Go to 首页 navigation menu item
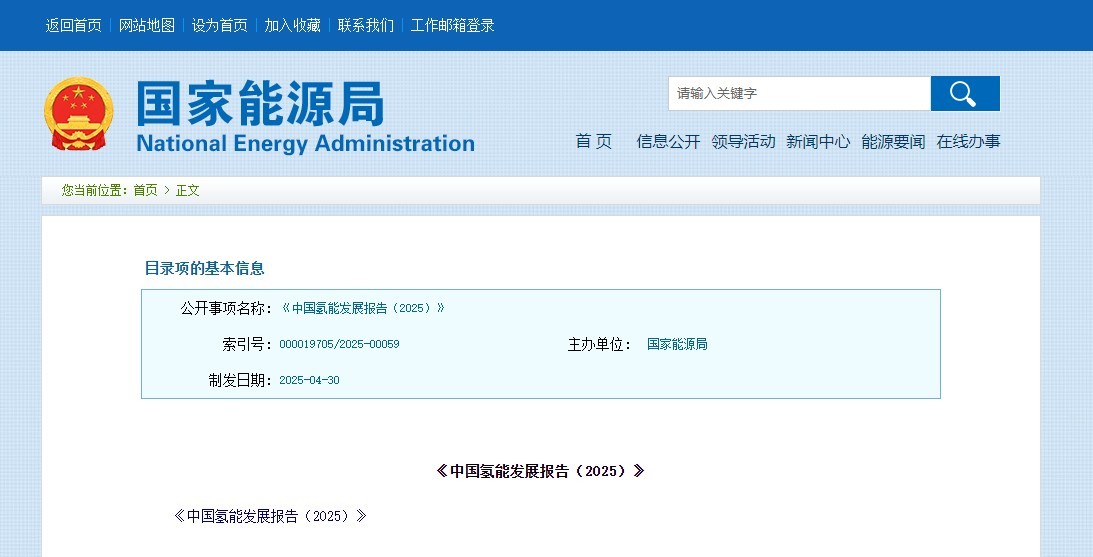1093x557 pixels. [x=593, y=142]
